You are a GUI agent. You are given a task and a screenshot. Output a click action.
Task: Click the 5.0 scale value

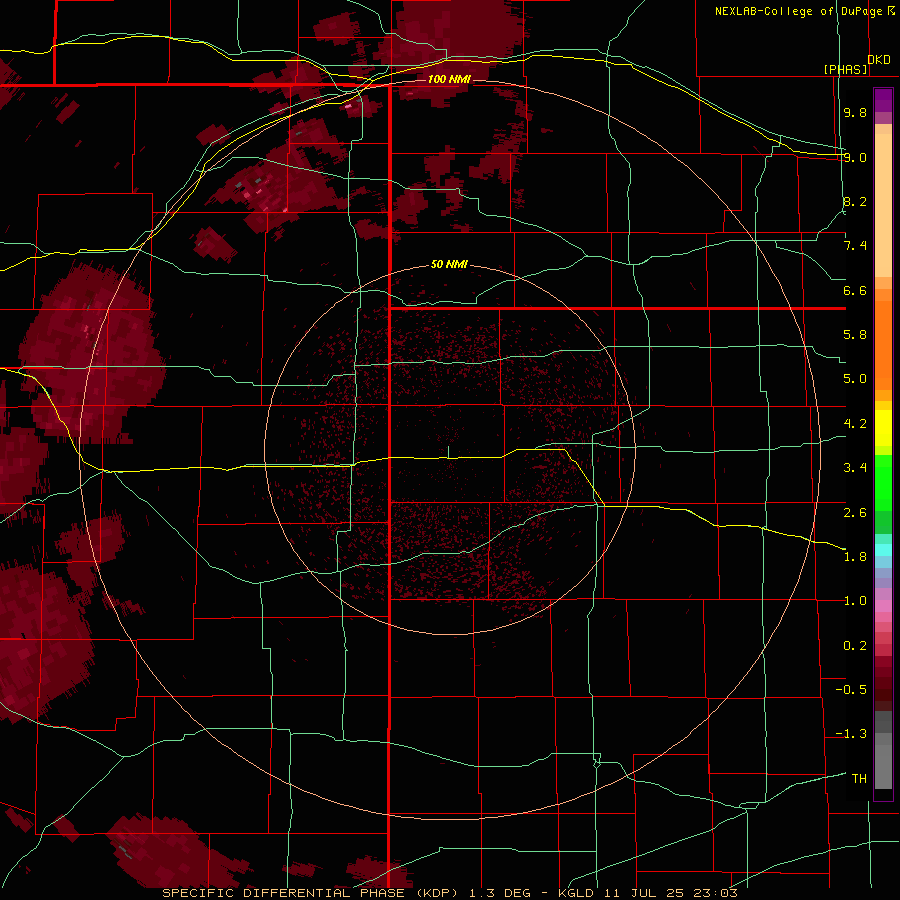click(855, 379)
